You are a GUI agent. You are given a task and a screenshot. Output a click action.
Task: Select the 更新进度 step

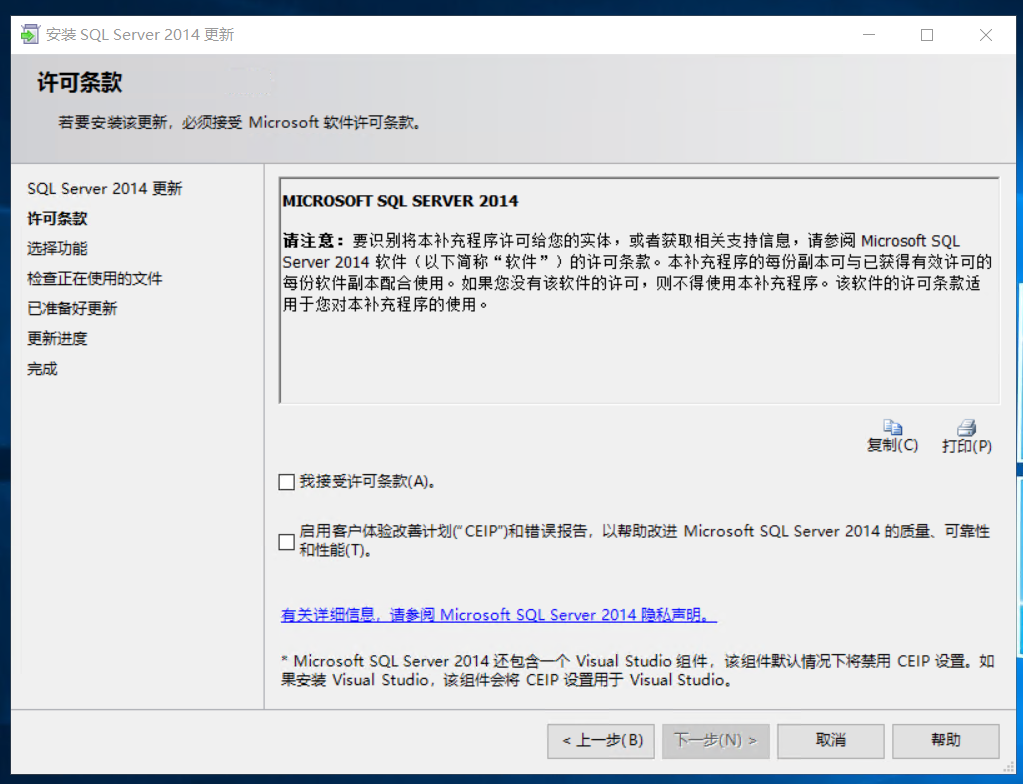point(57,339)
